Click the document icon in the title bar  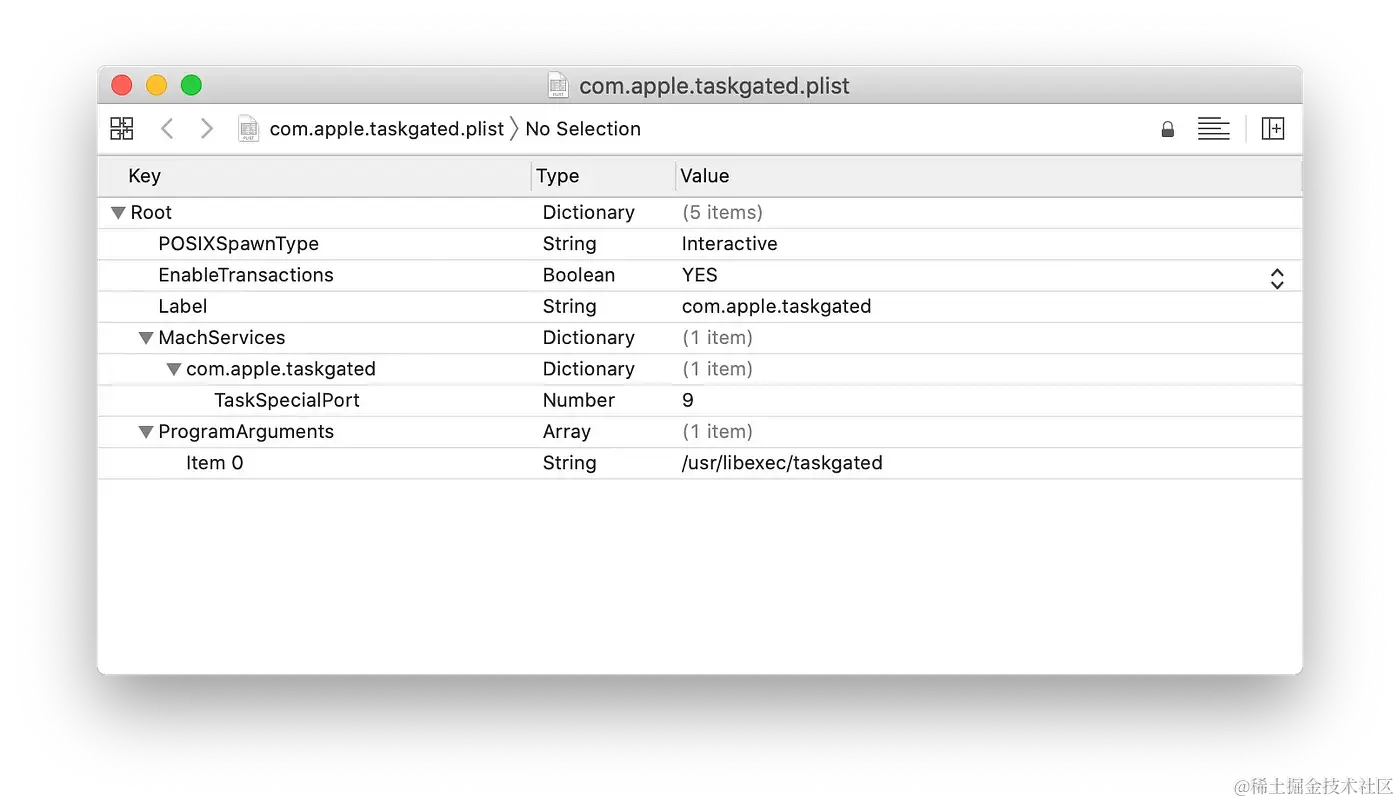558,85
